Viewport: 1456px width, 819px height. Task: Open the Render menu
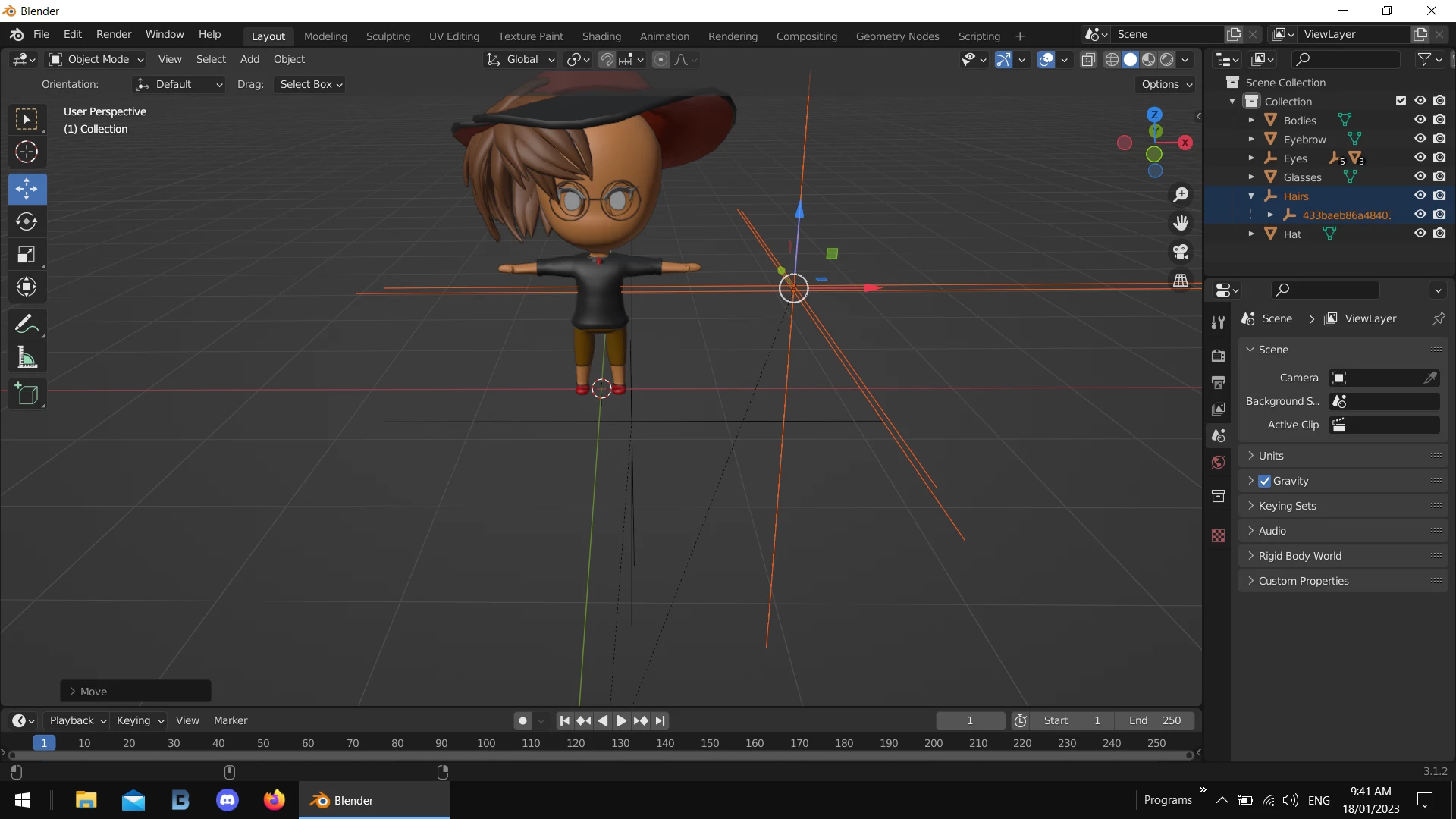coord(114,34)
